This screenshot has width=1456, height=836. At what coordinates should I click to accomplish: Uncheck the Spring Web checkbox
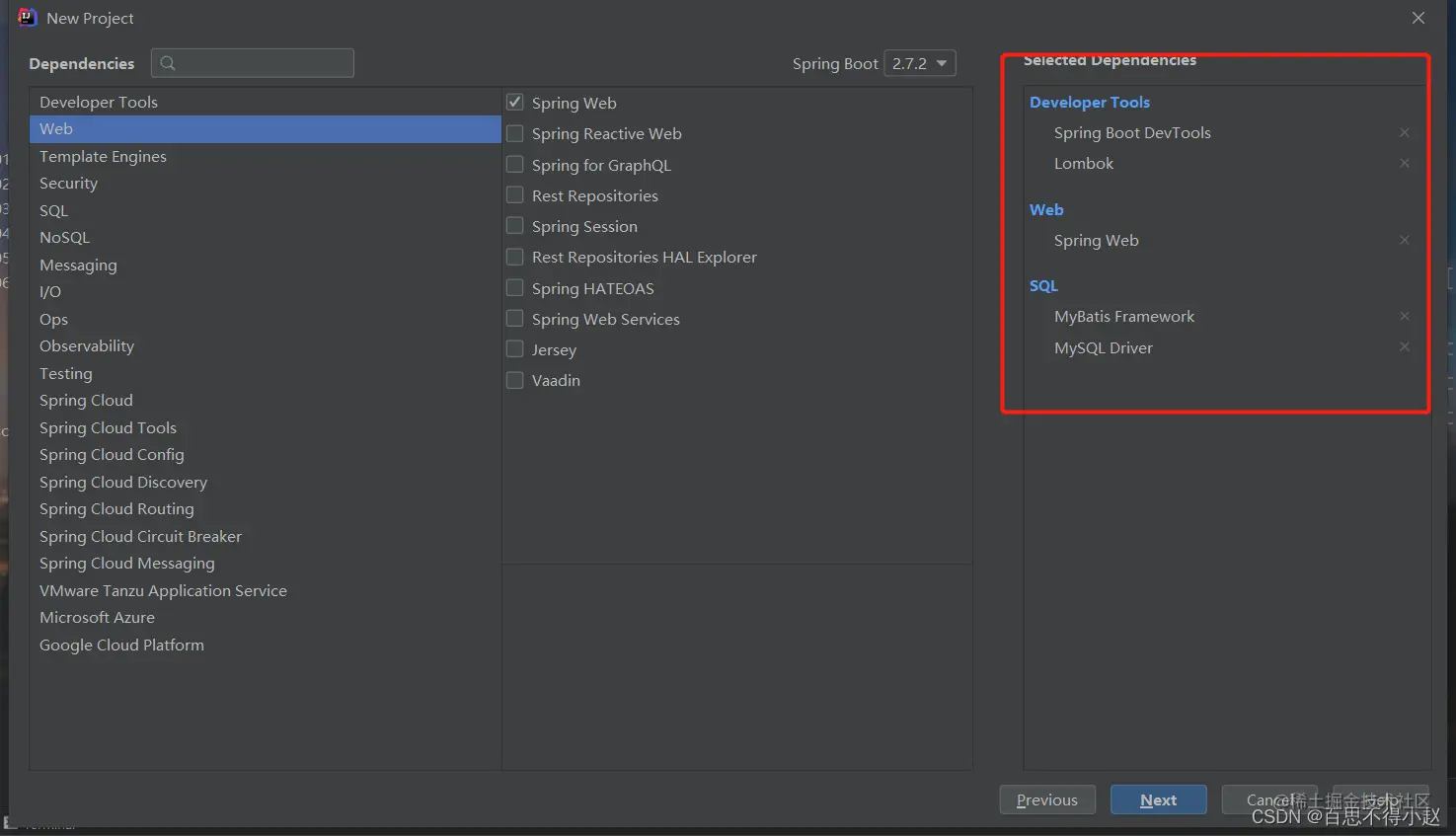(514, 102)
